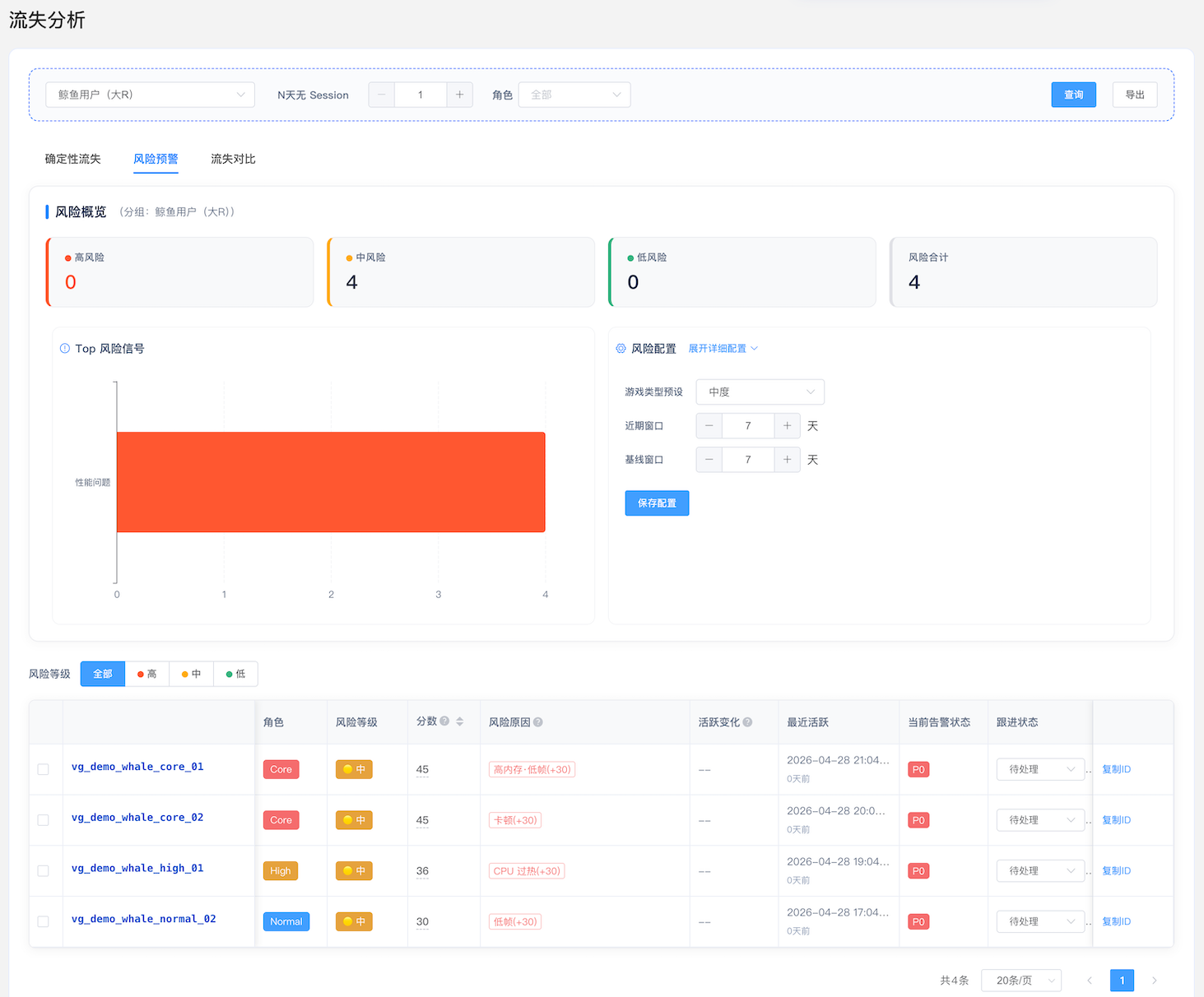
Task: Click the red 性能问题 bar in chart
Action: [331, 482]
